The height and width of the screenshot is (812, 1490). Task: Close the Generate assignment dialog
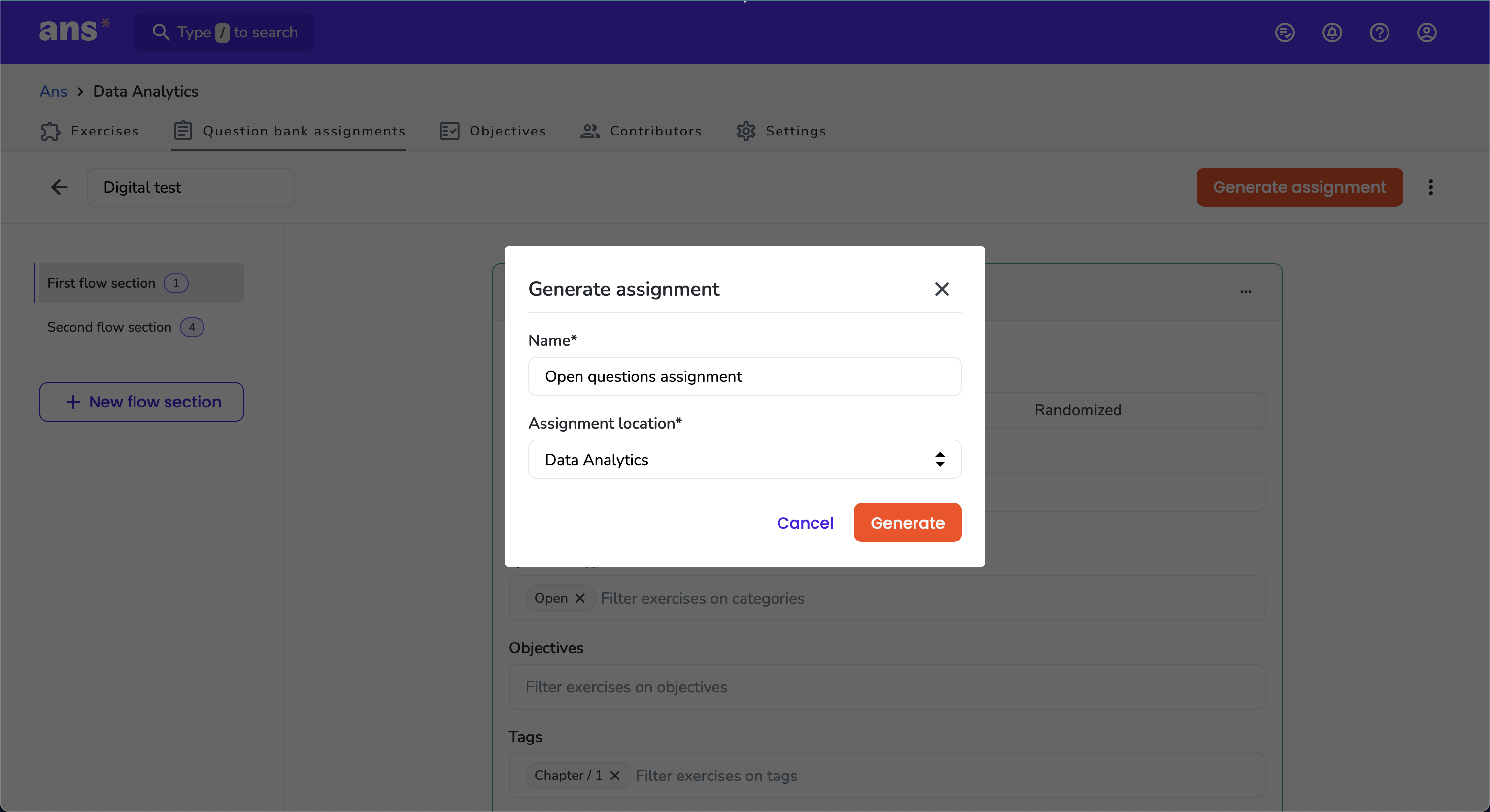(x=942, y=289)
